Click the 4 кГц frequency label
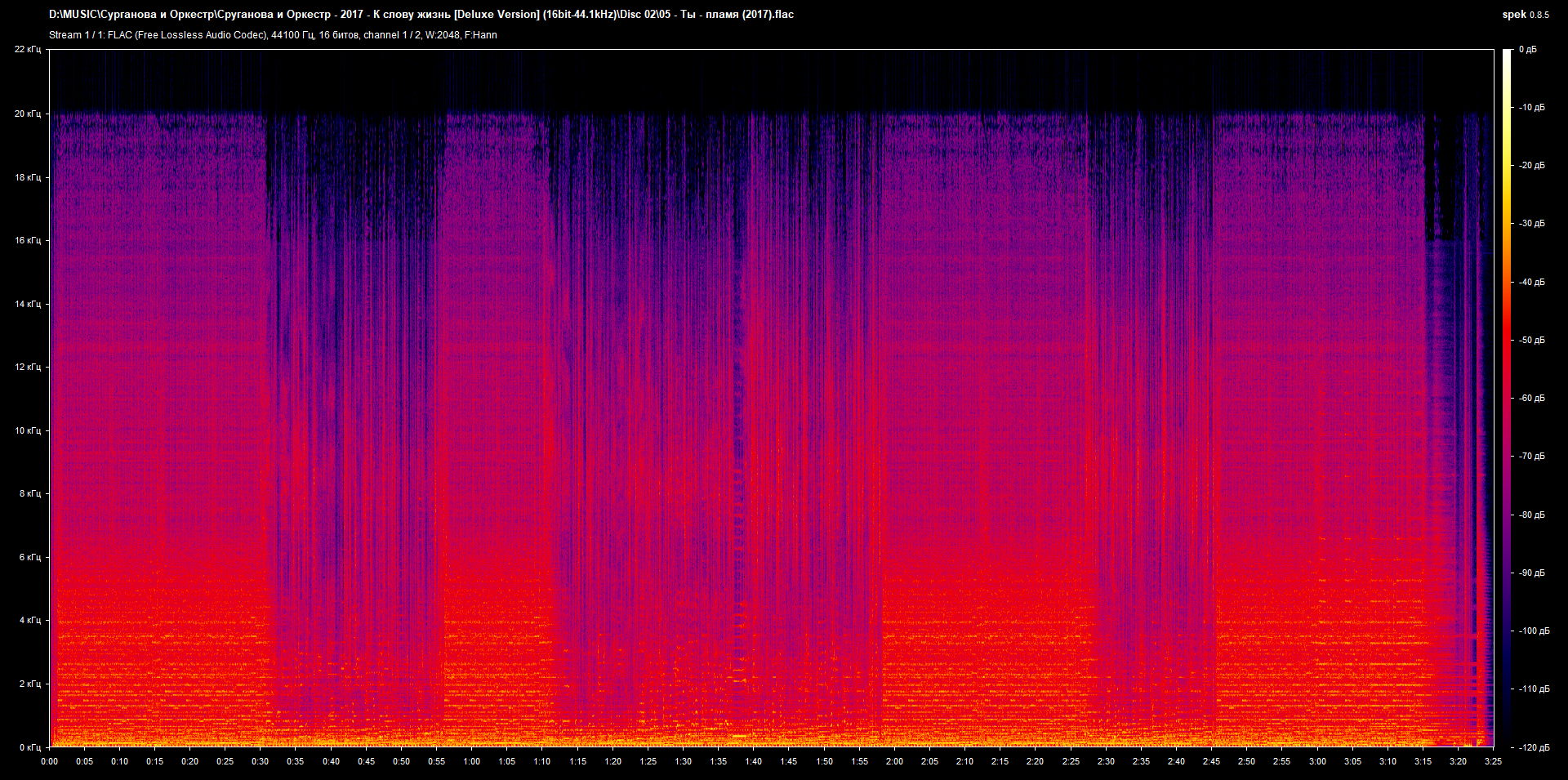Viewport: 1568px width, 780px height. pyautogui.click(x=30, y=620)
